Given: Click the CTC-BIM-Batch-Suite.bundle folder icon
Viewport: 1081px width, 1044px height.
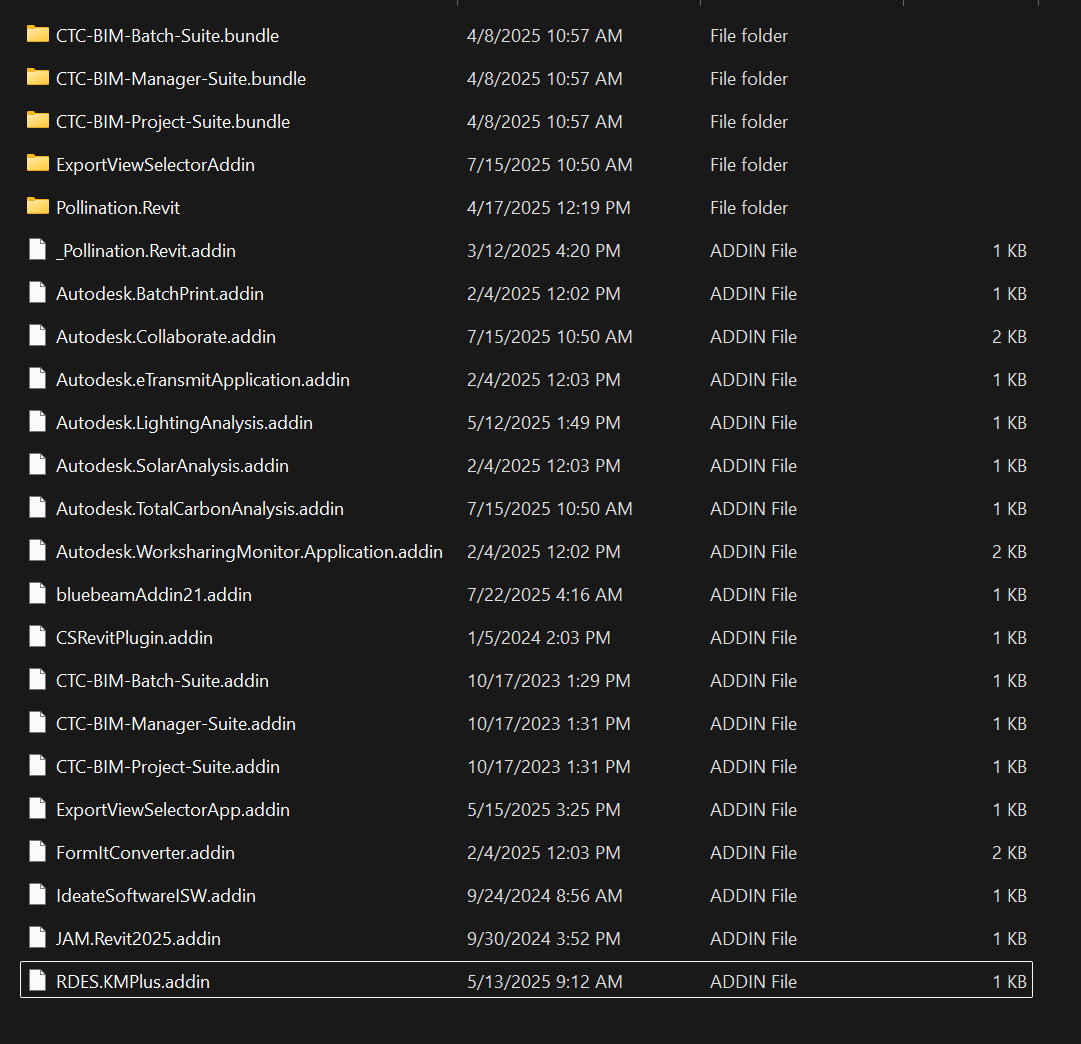Looking at the screenshot, I should (38, 34).
